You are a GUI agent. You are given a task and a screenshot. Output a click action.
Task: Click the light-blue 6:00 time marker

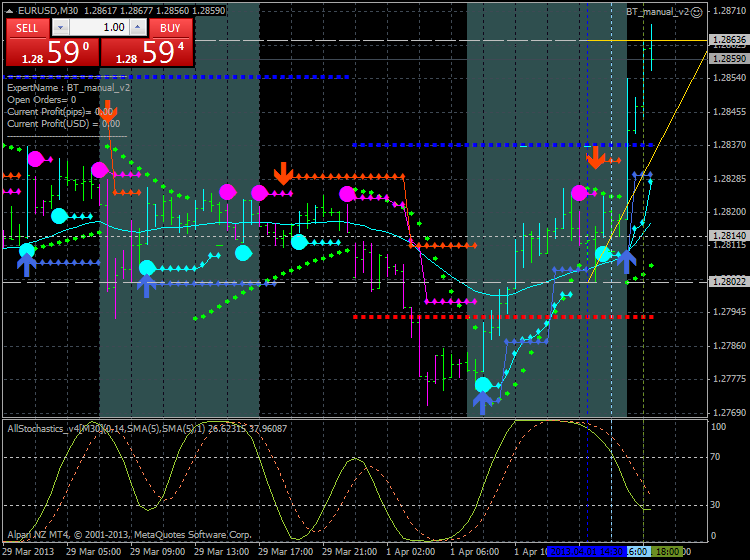pos(638,551)
